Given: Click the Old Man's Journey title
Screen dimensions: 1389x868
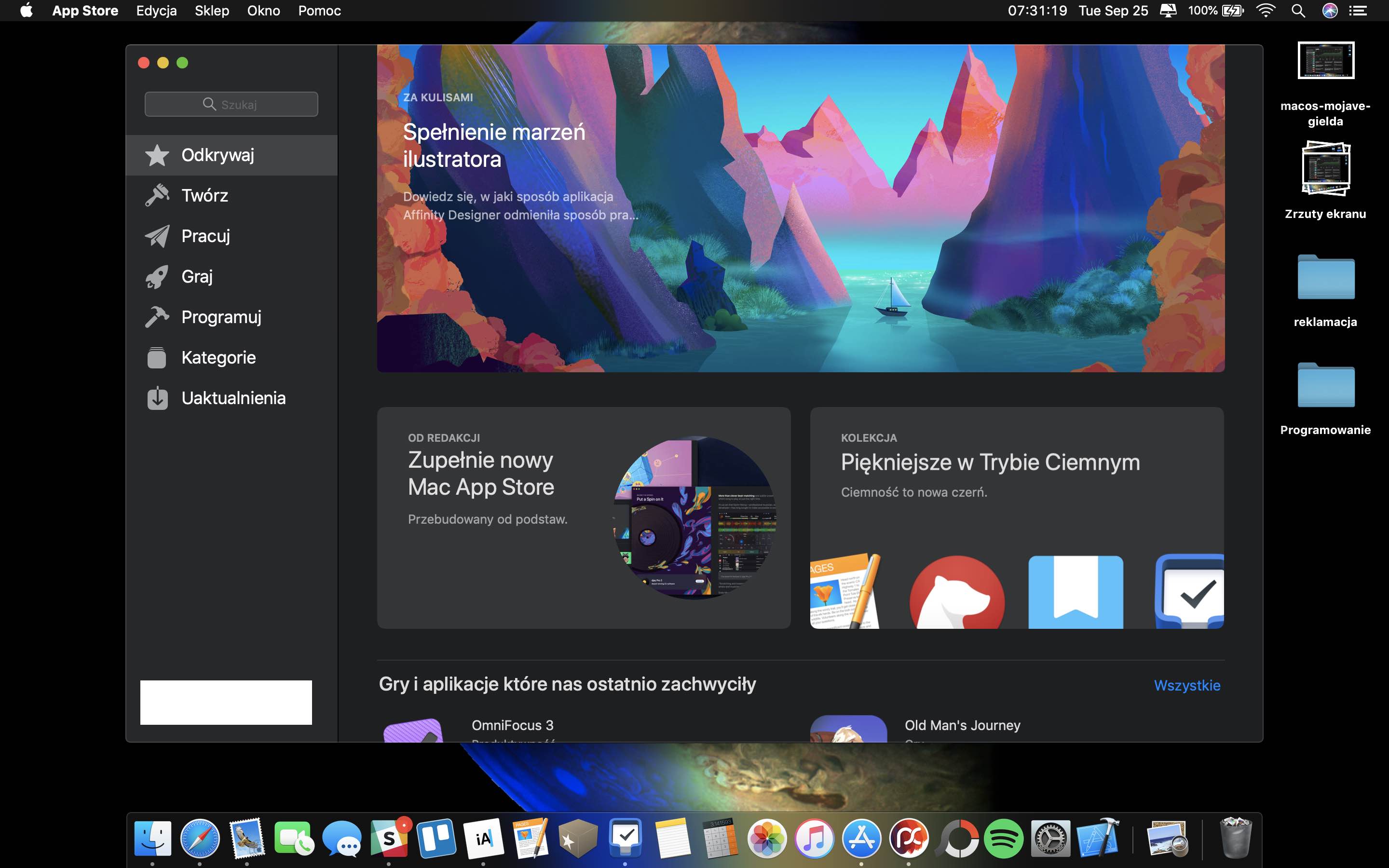Looking at the screenshot, I should pos(963,725).
